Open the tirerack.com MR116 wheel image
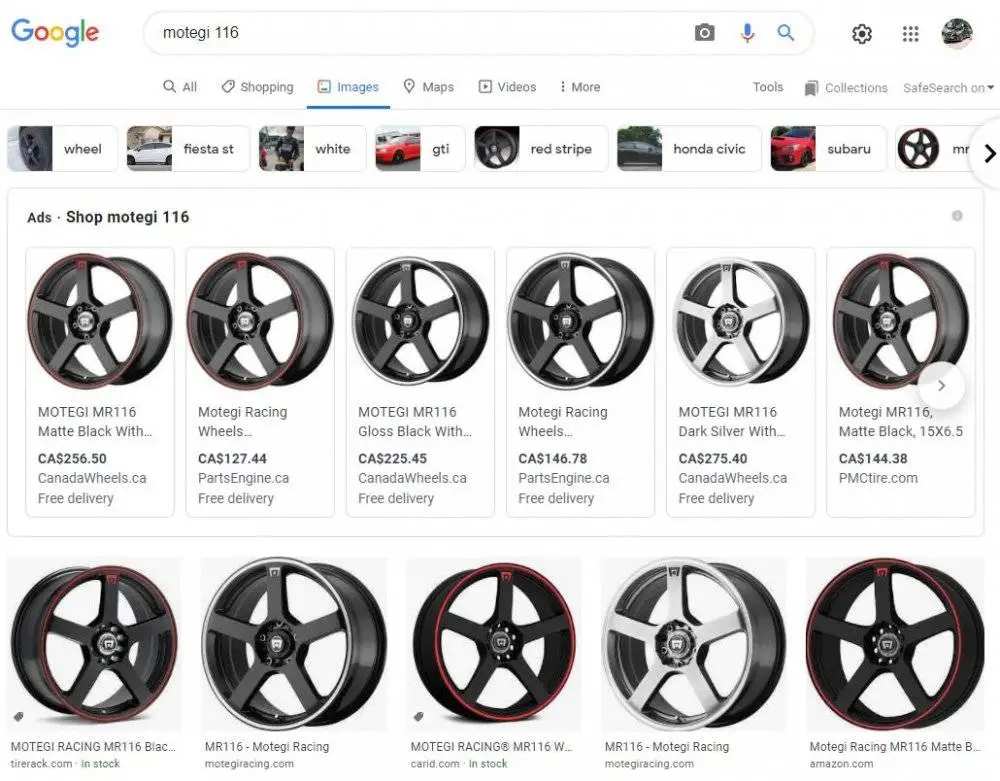This screenshot has height=781, width=1000. (x=94, y=645)
